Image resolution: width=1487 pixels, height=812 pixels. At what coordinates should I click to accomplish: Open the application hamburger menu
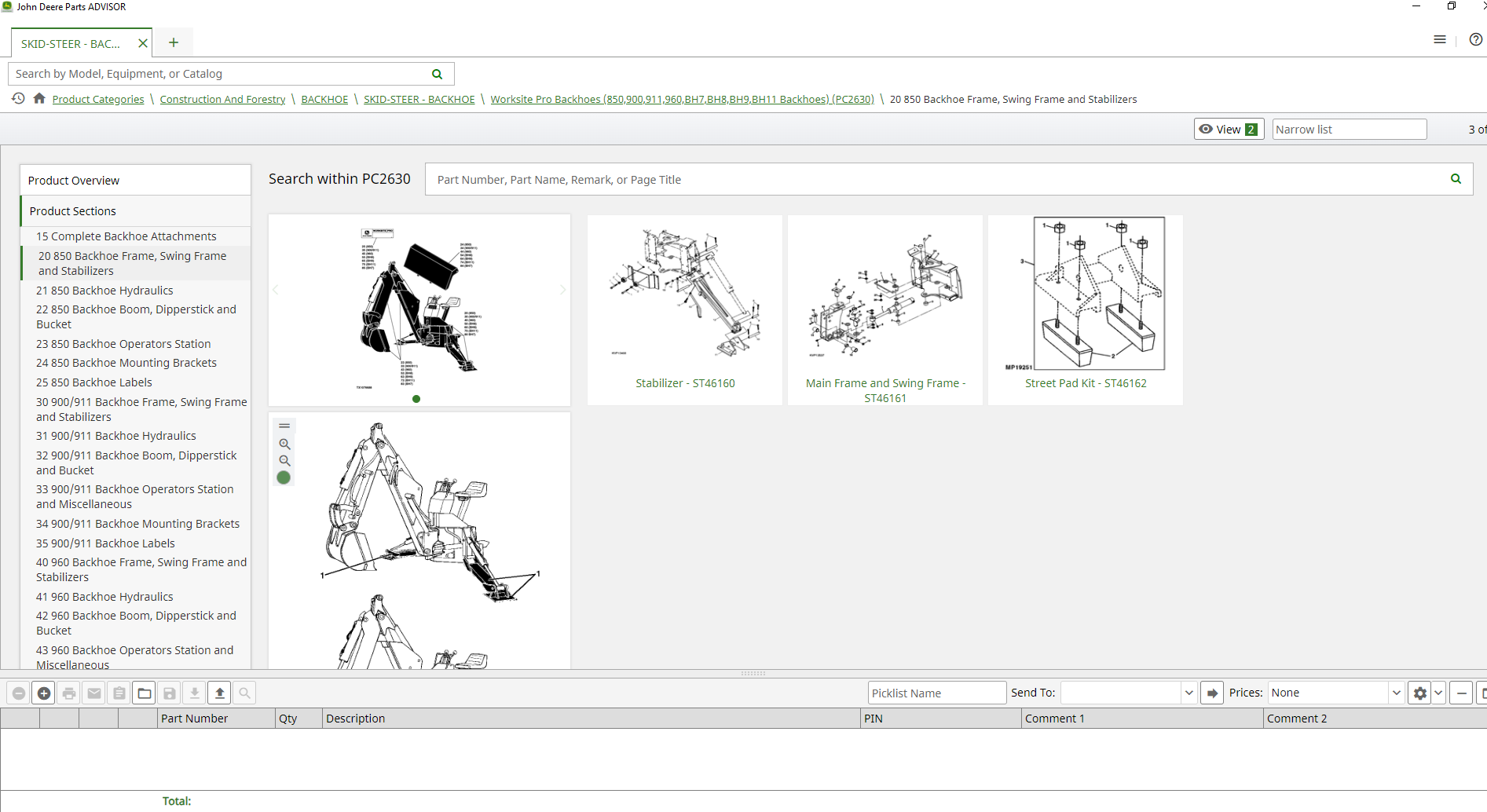click(x=1440, y=39)
